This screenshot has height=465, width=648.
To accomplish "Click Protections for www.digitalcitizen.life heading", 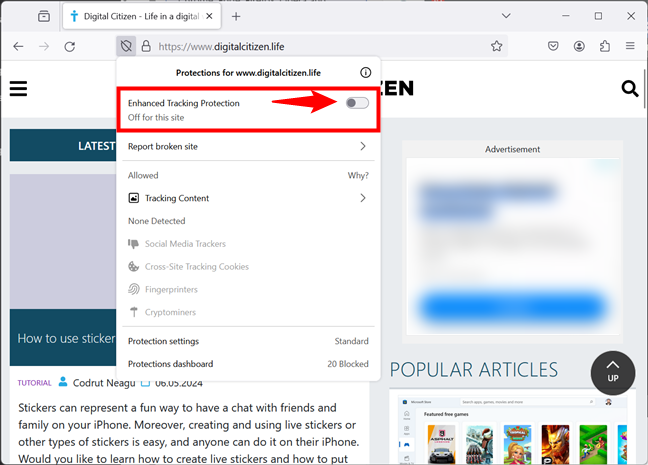I will [248, 73].
